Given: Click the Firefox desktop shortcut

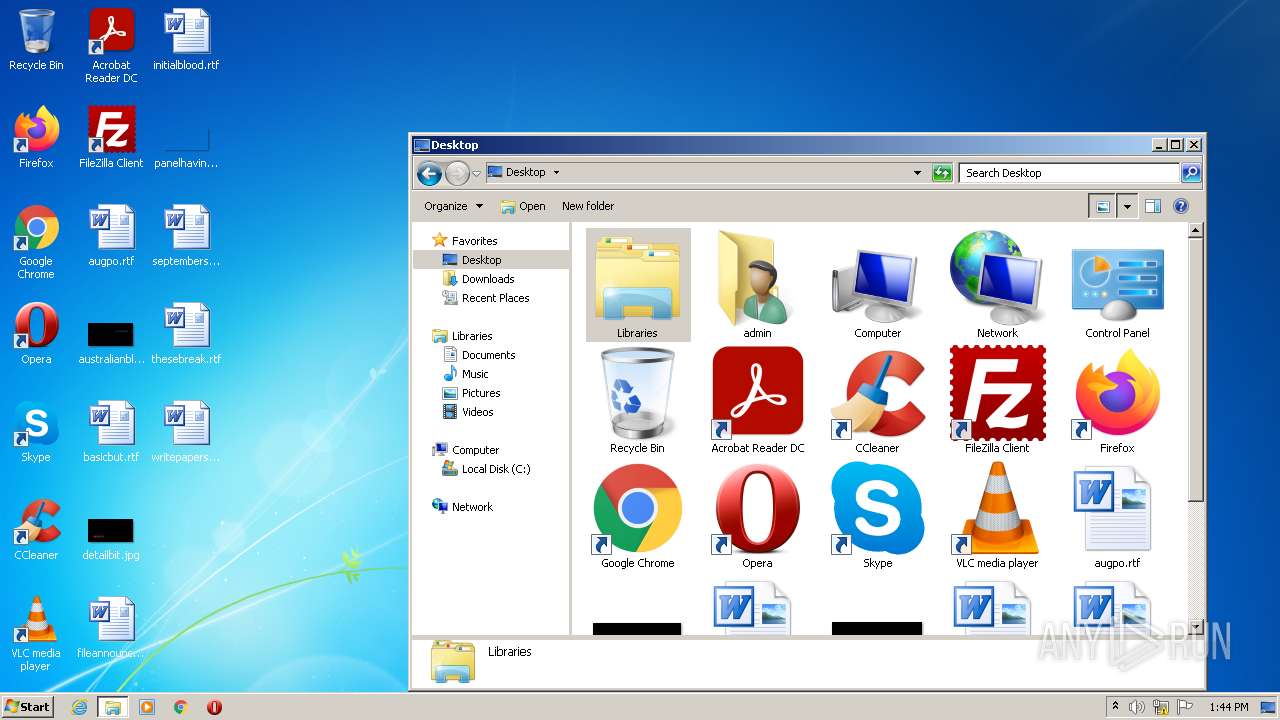Looking at the screenshot, I should [36, 138].
